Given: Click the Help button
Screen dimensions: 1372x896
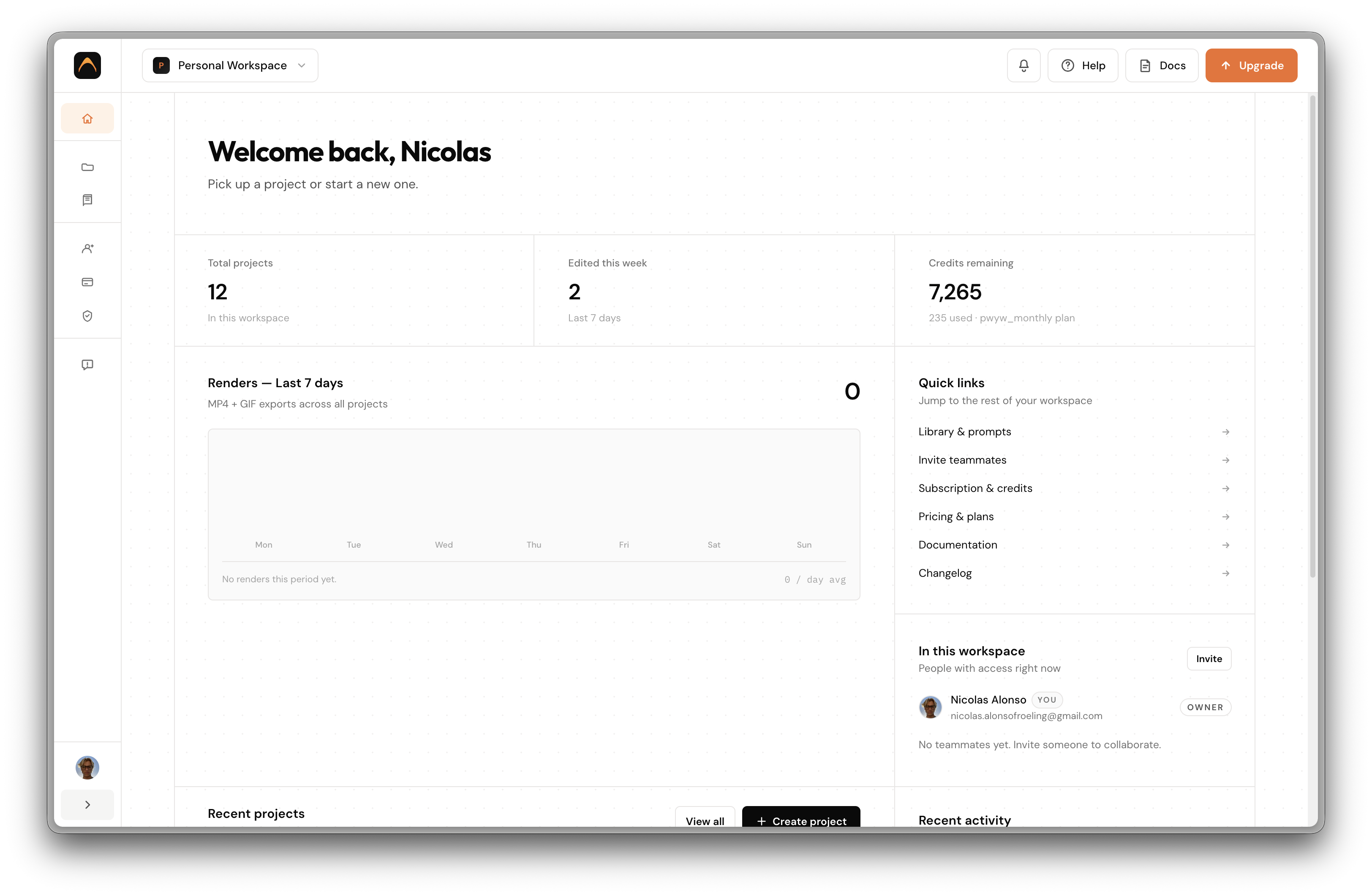Looking at the screenshot, I should [1083, 65].
